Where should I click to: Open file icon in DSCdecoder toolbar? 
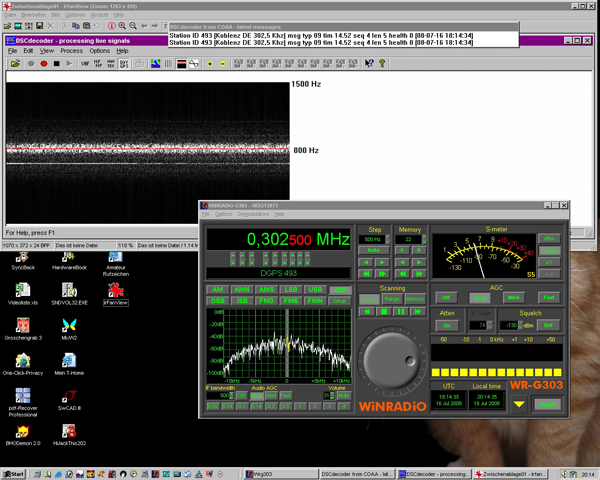15,64
